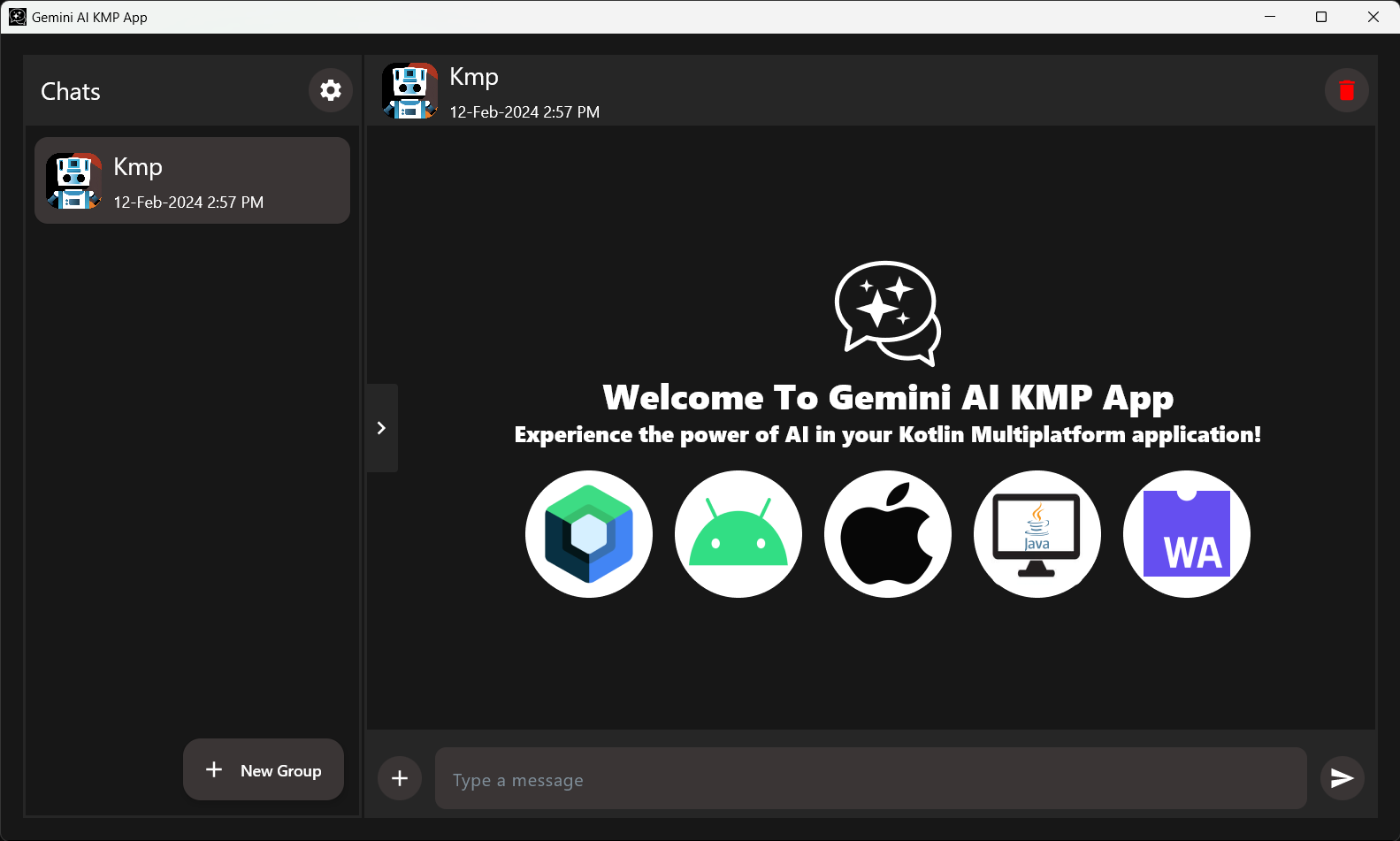Click the Kmp robot avatar in chat list
Screen dimensions: 1400x841
tap(74, 180)
